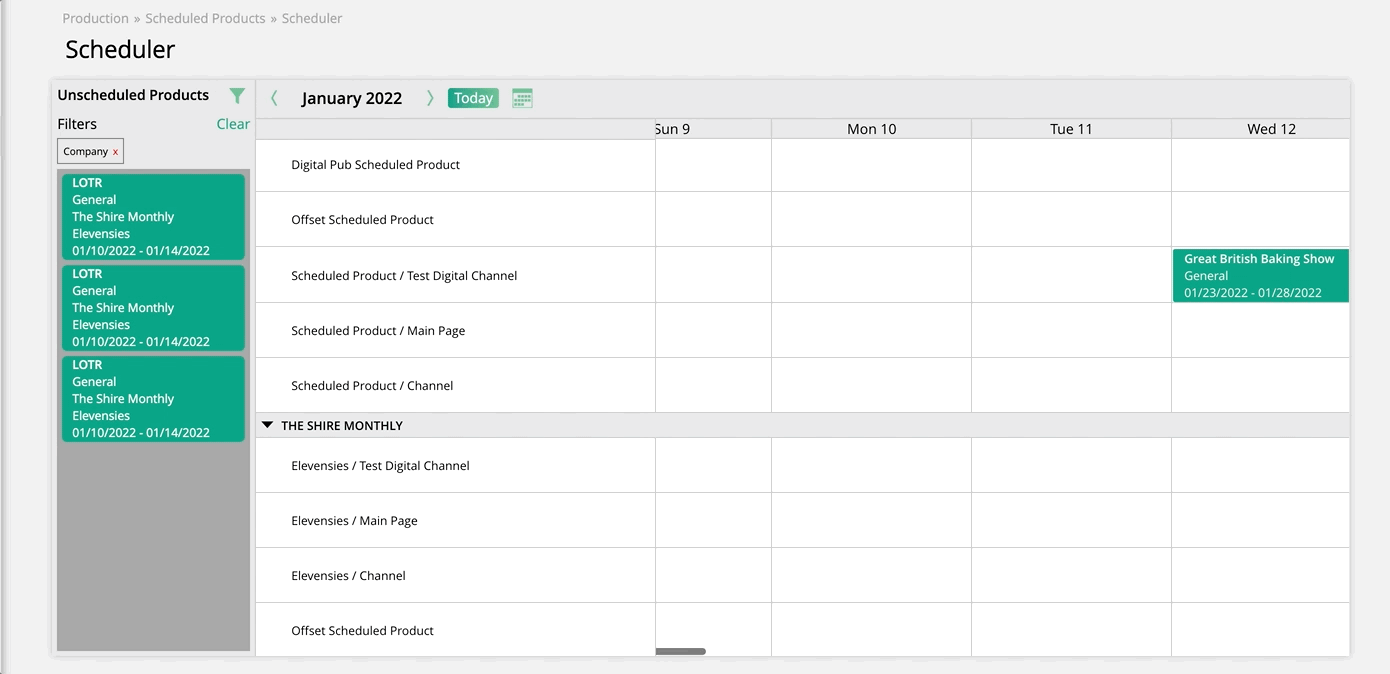Select the Great British Baking Show event
Screen dimensions: 1390x674
pos(1260,275)
